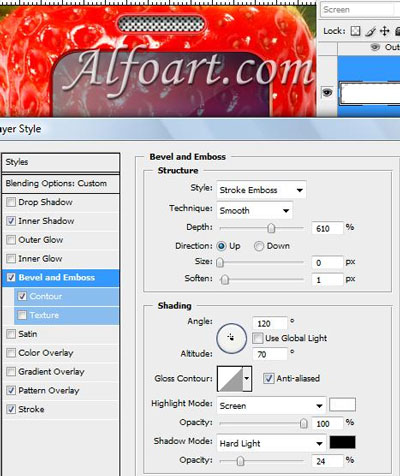The image size is (400, 476).
Task: Open the Gloss Contour picker arrow
Action: point(247,379)
